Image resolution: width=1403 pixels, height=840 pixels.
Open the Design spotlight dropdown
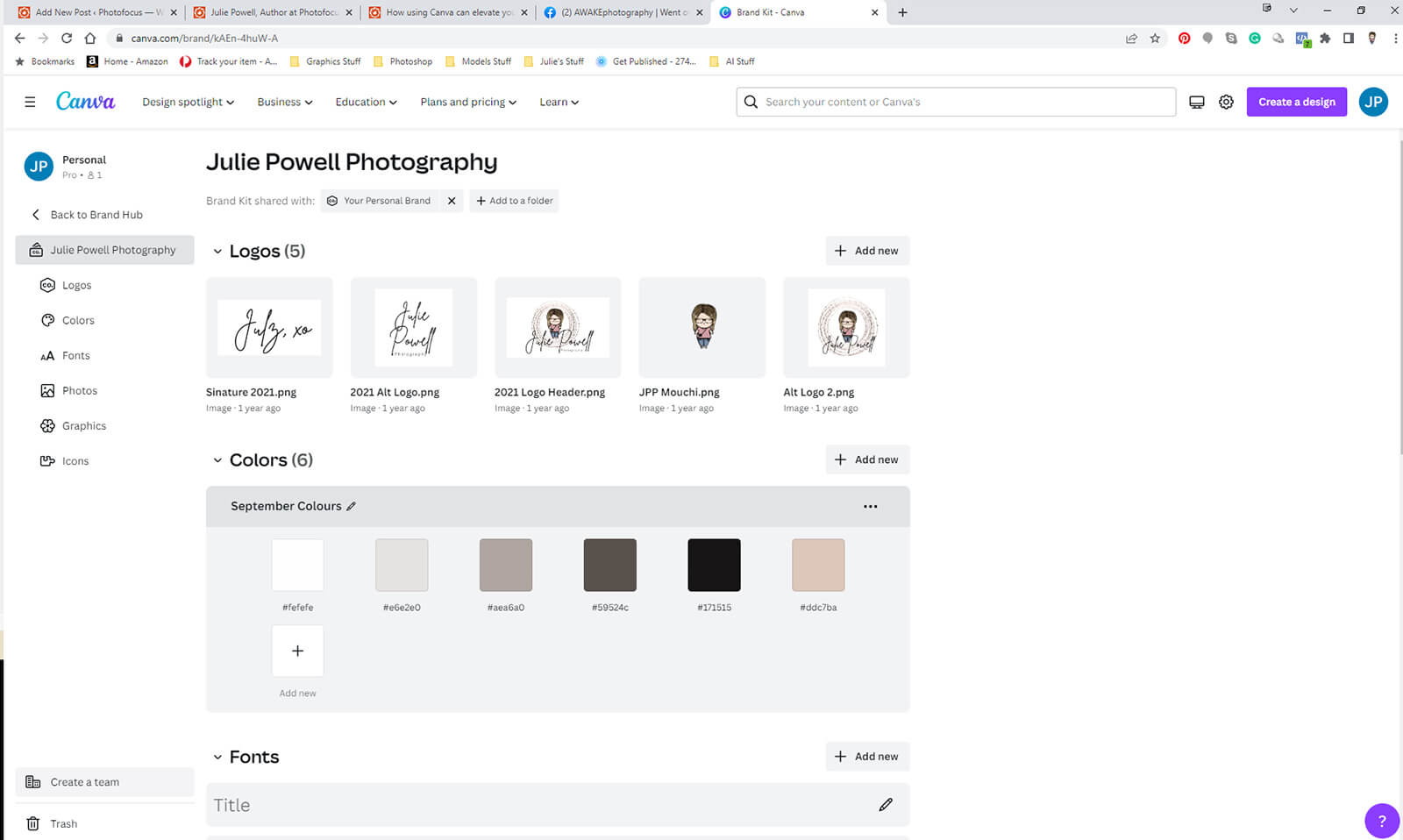[188, 102]
